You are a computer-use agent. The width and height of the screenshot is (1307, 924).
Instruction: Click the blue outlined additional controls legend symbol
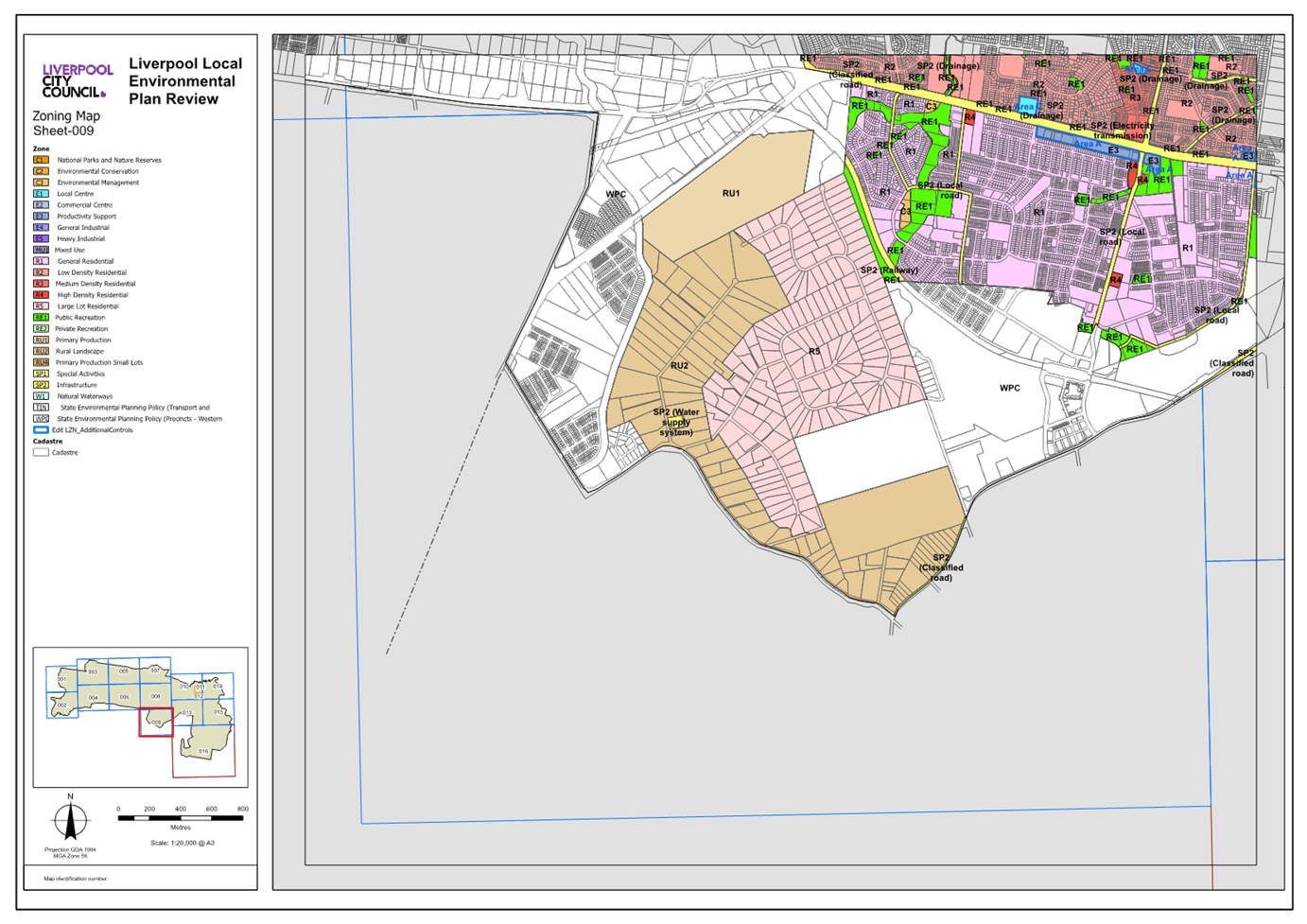pos(41,429)
